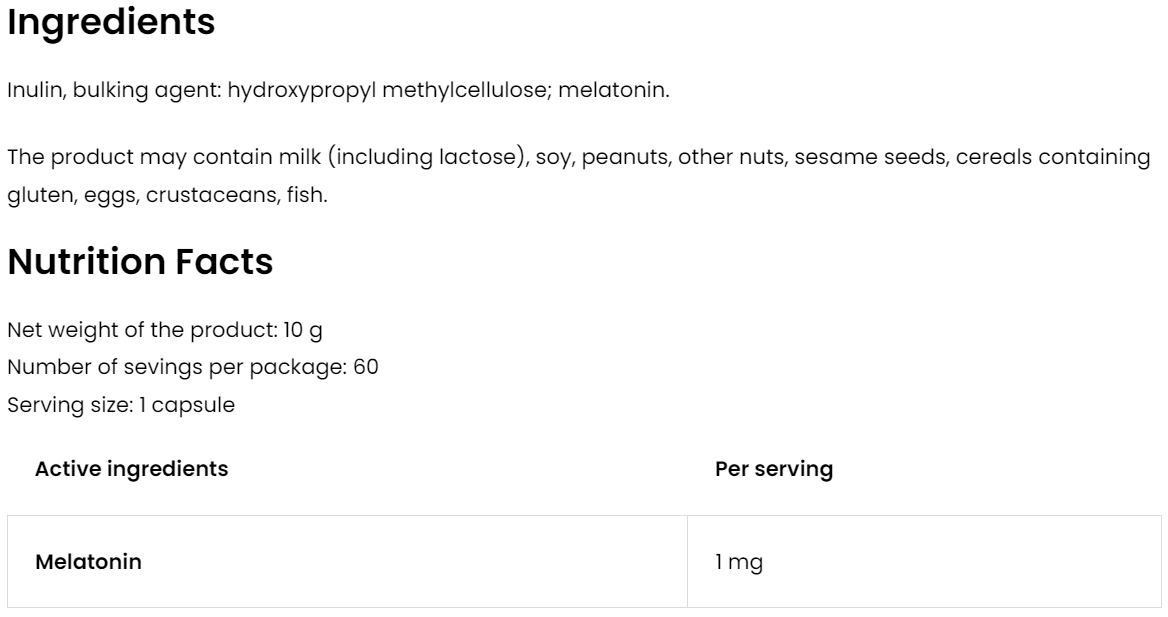Viewport: 1168px width, 617px height.
Task: Click the Nutrition Facts heading
Action: (140, 262)
